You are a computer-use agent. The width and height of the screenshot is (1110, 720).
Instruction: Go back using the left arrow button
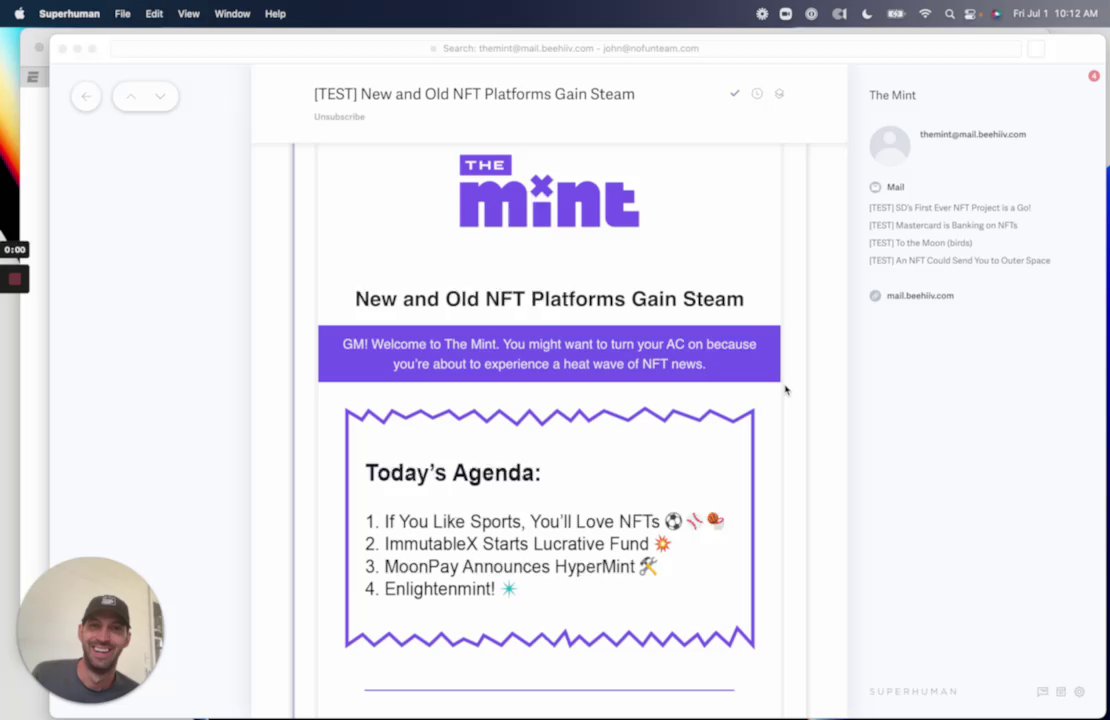pyautogui.click(x=86, y=96)
